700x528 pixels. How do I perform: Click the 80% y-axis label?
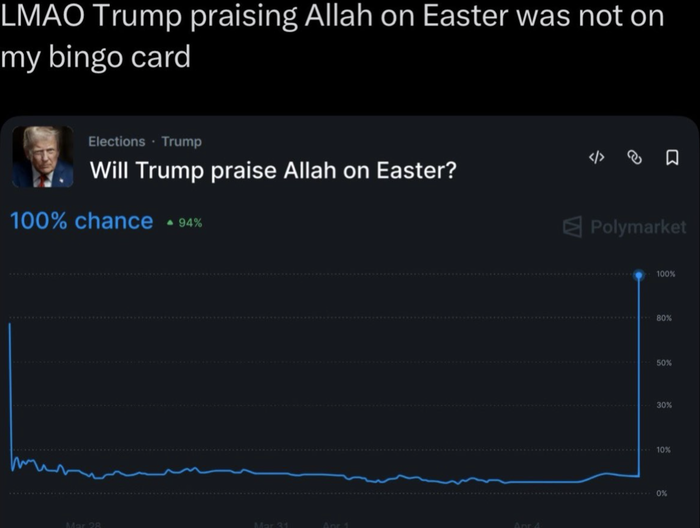[665, 318]
